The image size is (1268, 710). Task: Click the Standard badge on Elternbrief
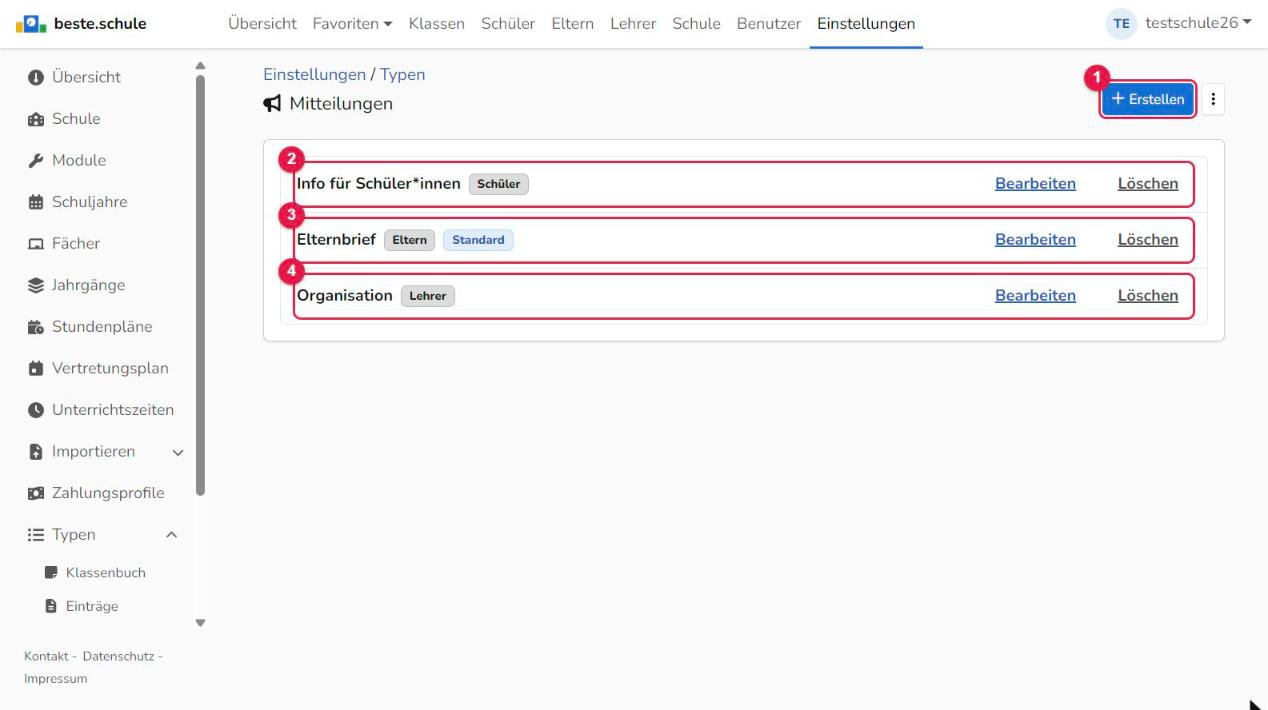pyautogui.click(x=478, y=240)
